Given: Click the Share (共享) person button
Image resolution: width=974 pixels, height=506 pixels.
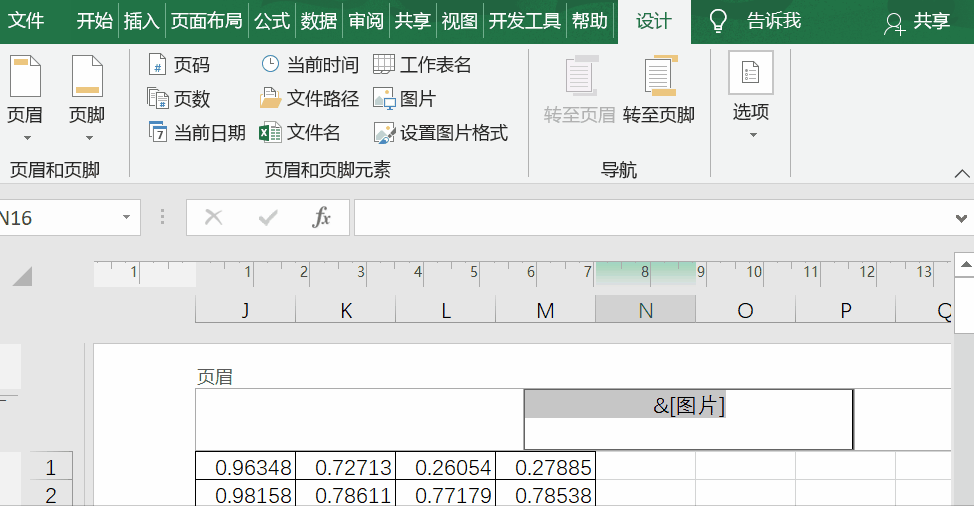Looking at the screenshot, I should tap(917, 22).
